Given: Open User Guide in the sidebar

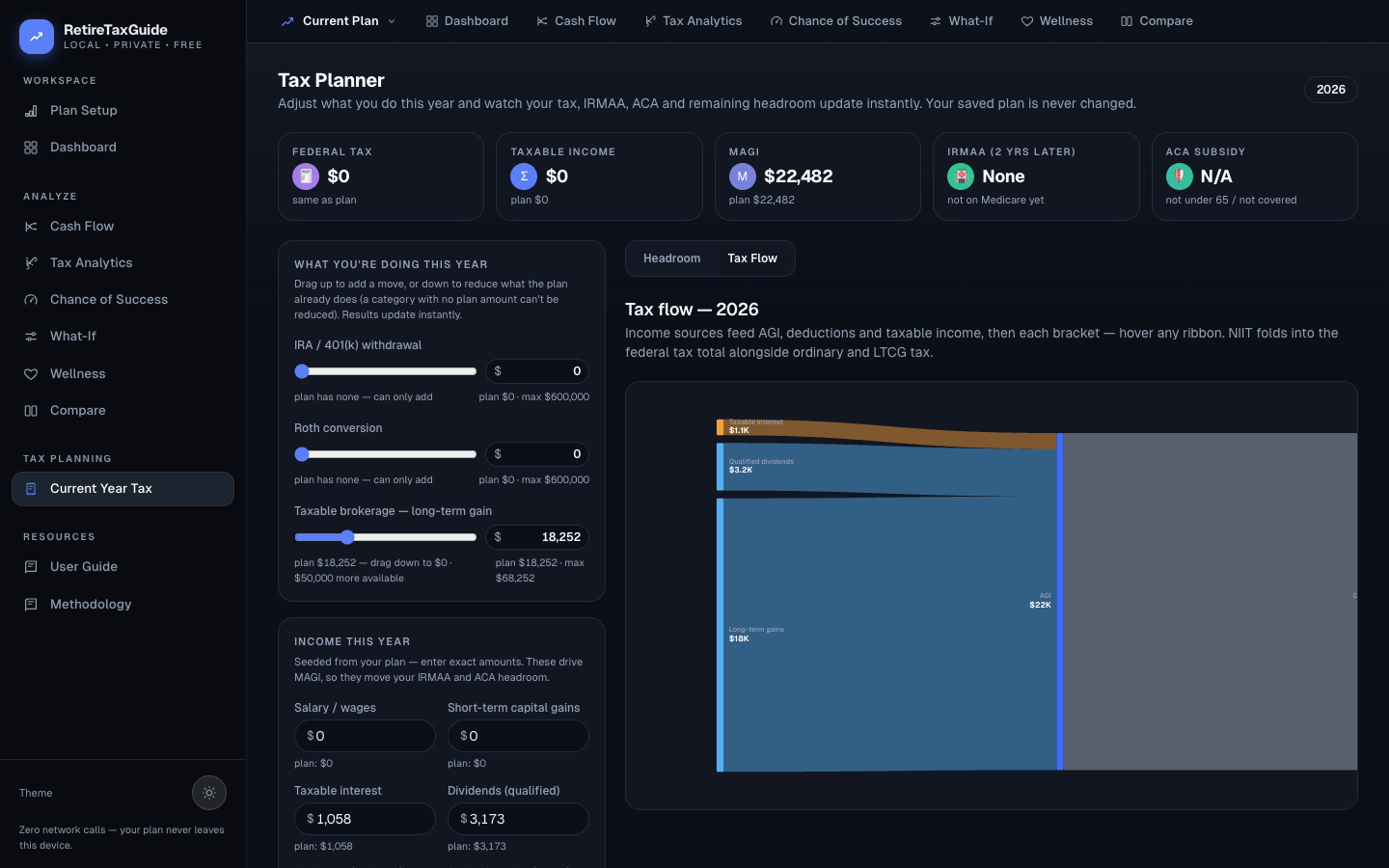Looking at the screenshot, I should 123,566.
